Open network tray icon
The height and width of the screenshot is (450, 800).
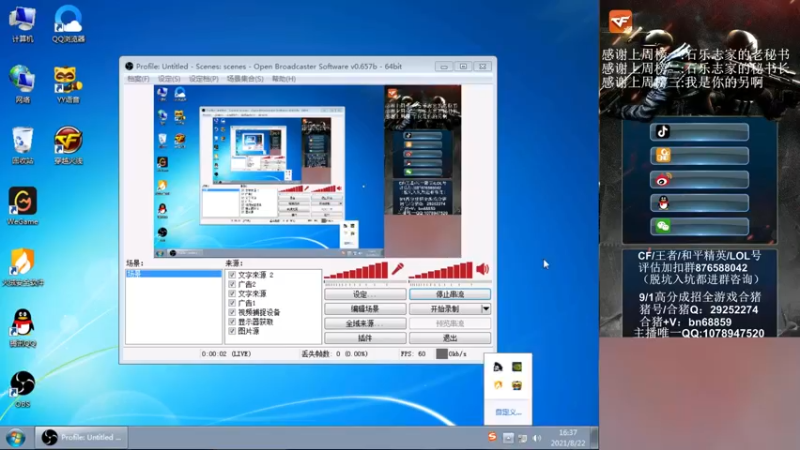coord(522,438)
